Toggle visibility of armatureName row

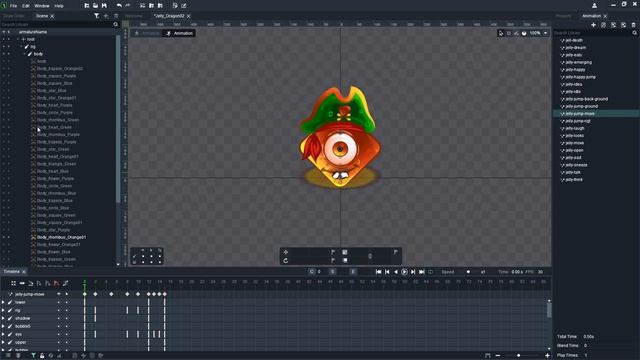pos(4,32)
